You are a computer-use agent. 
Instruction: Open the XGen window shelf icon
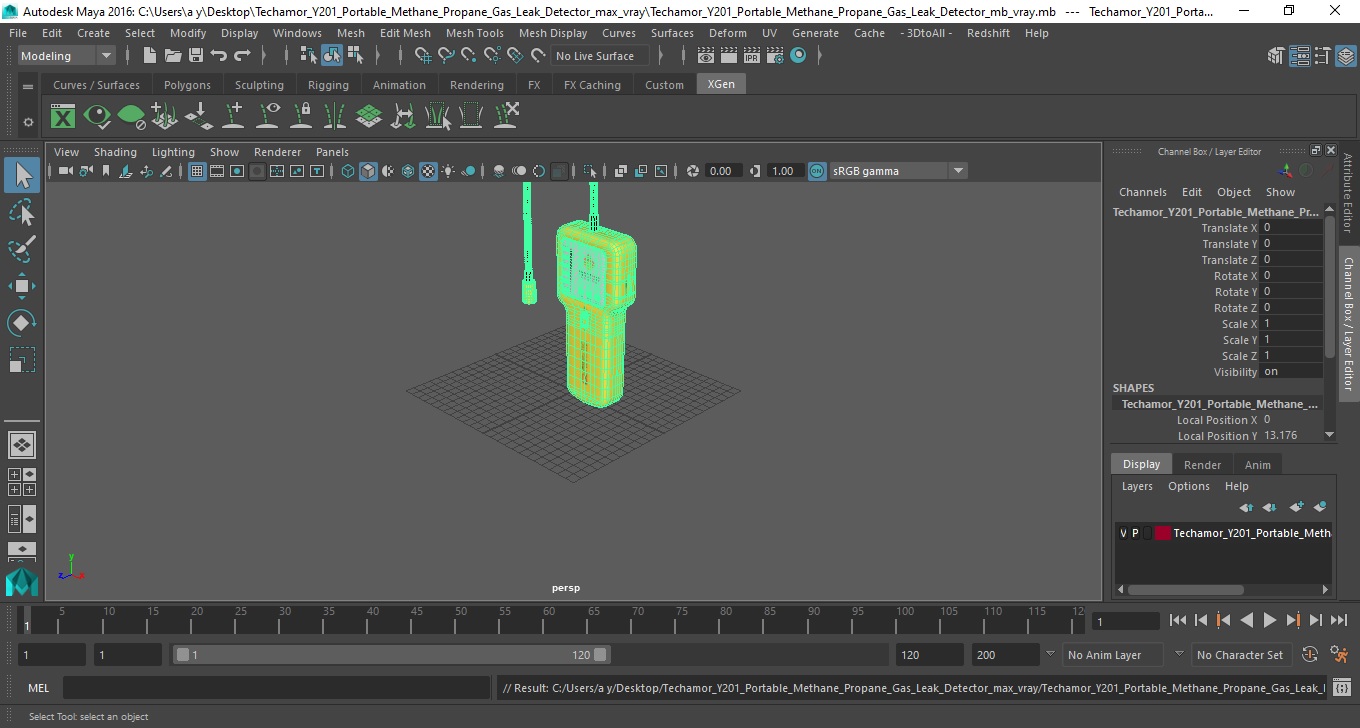(x=63, y=117)
